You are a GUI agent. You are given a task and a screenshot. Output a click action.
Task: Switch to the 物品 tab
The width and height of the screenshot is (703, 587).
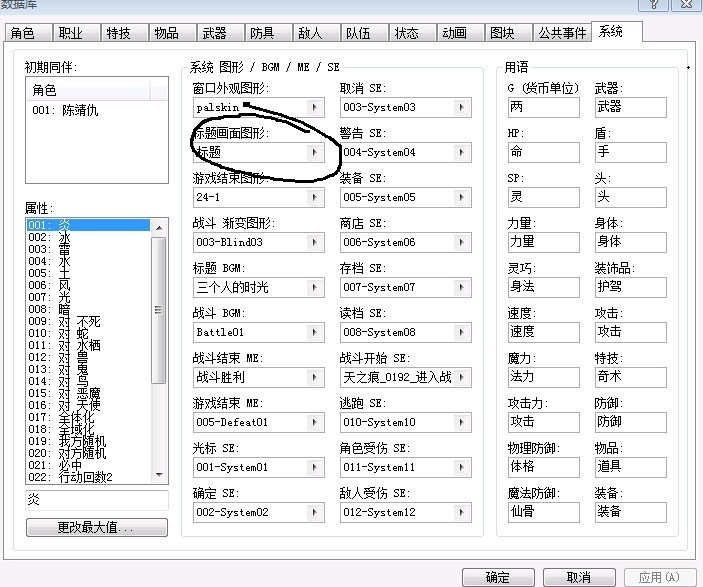point(173,33)
